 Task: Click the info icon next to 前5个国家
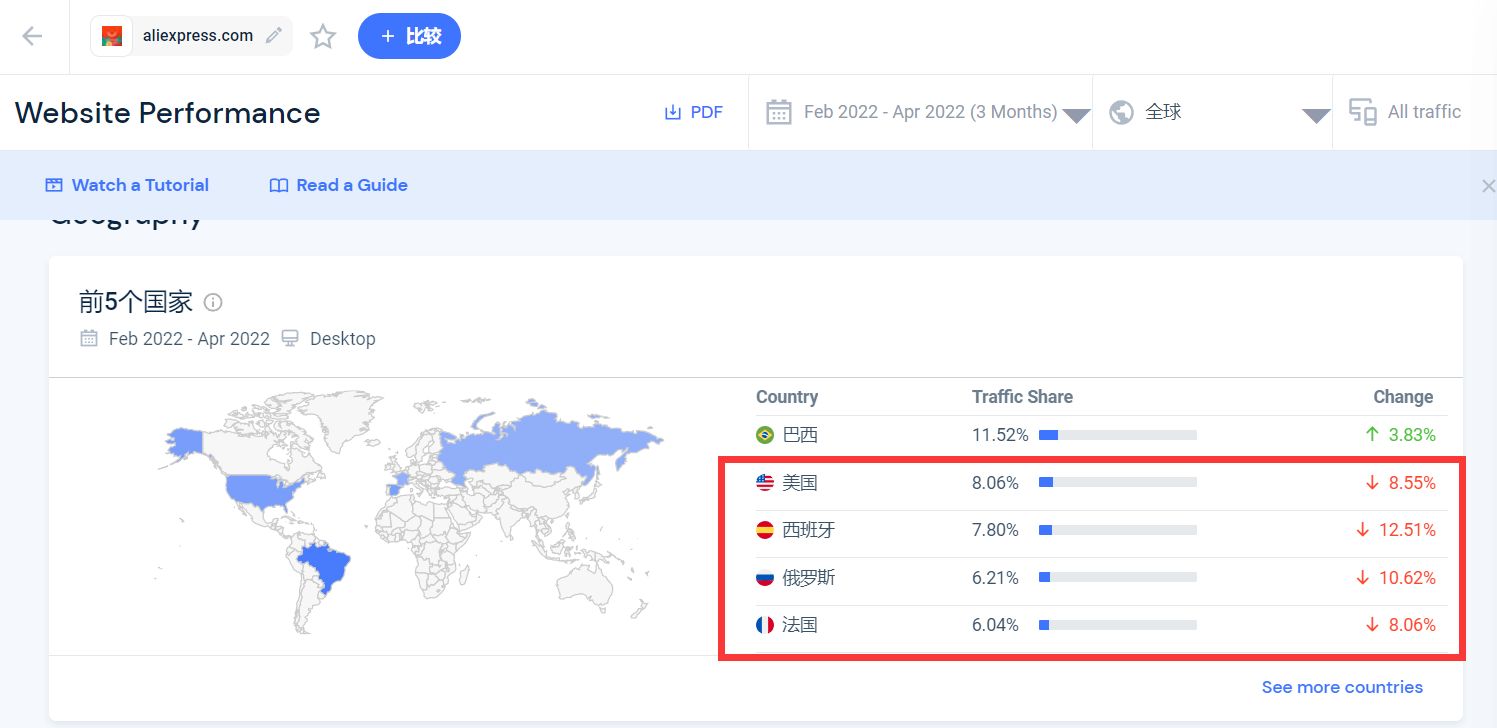213,302
